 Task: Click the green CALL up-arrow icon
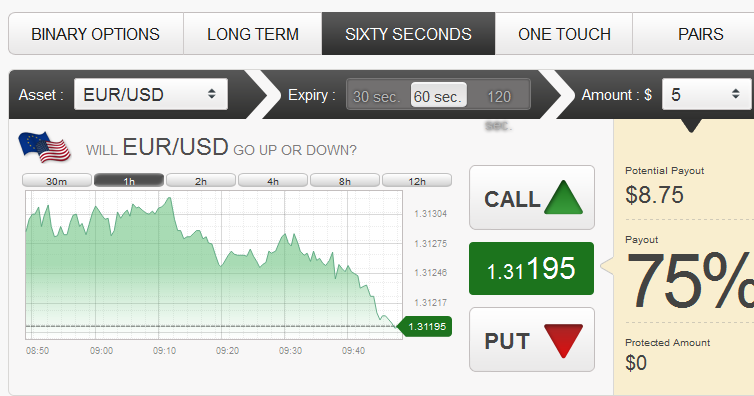(563, 197)
